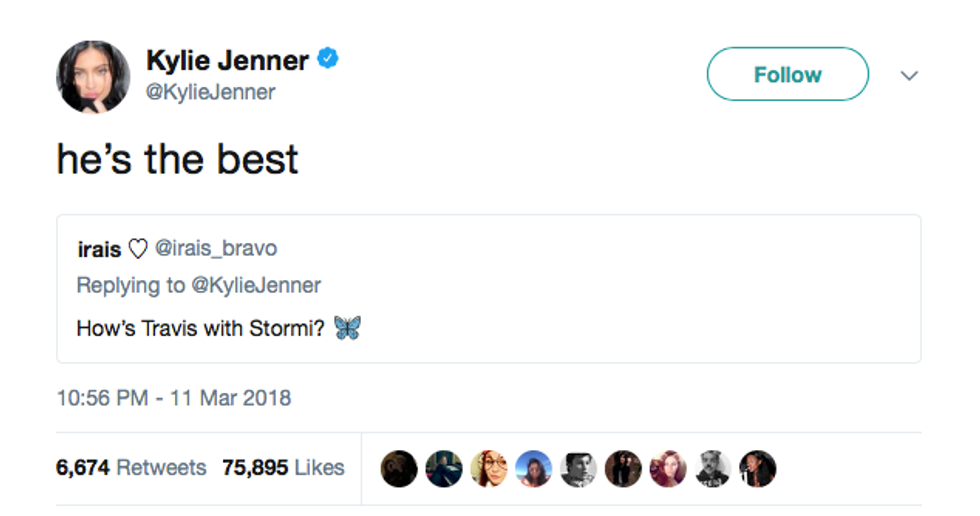
Task: Open the irais display name in quote
Action: 99,248
